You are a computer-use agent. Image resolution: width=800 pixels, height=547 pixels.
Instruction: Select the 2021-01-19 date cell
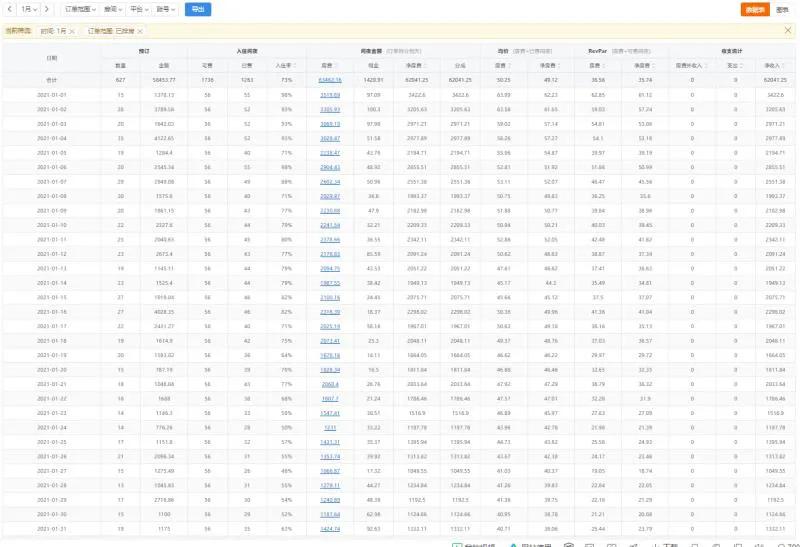(52, 355)
